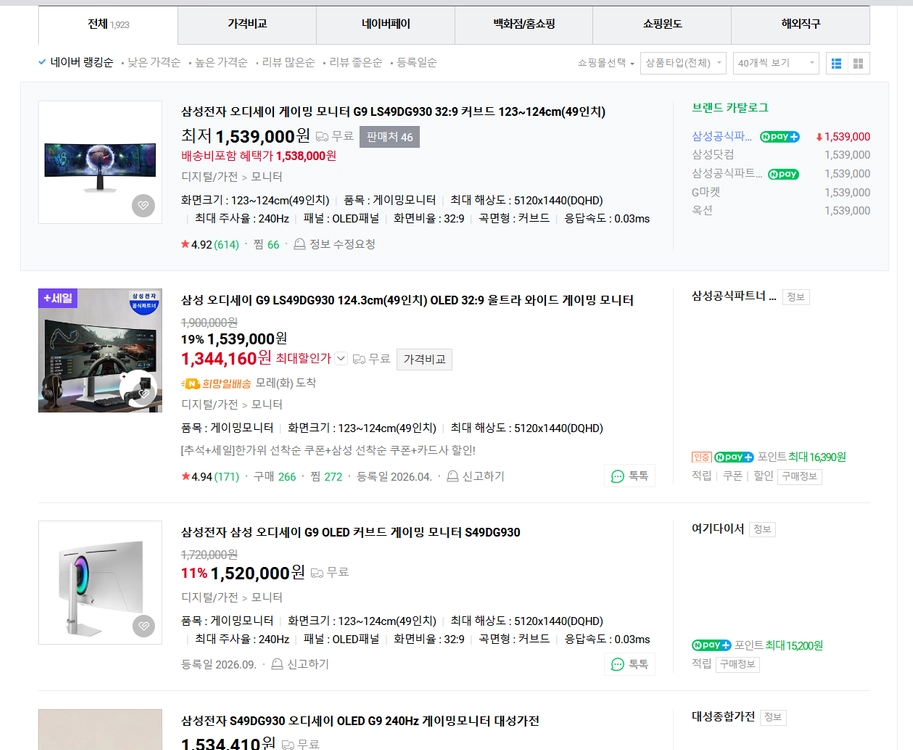913x750 pixels.
Task: Click 인증 badge in second listing
Action: (702, 457)
